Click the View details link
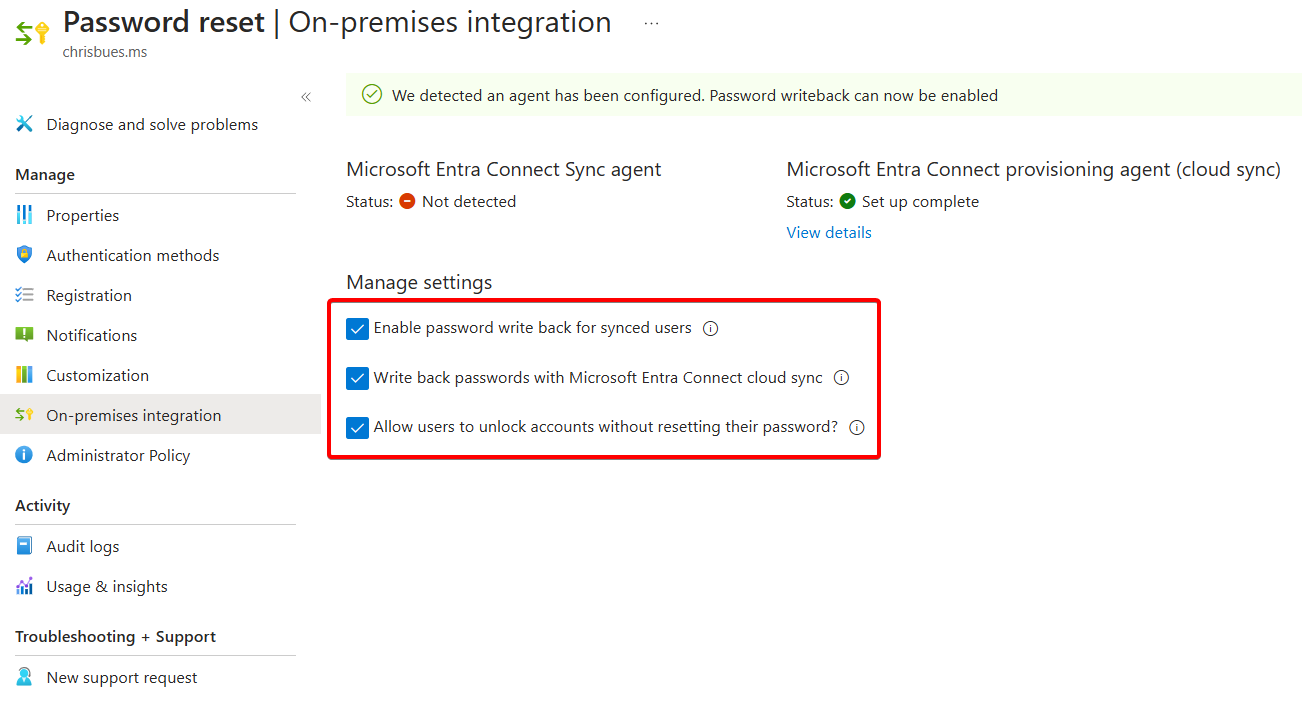The width and height of the screenshot is (1302, 708). 828,231
